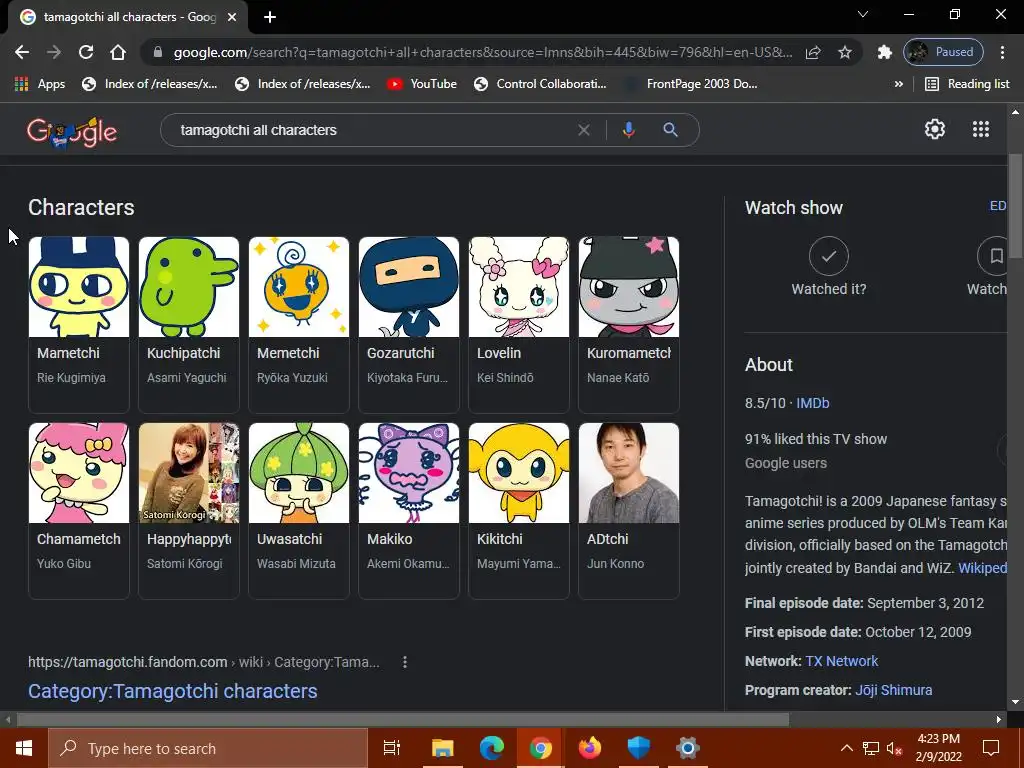Screen dimensions: 1024x768
Task: Open the Control Collaborati... bookmark
Action: pos(540,84)
